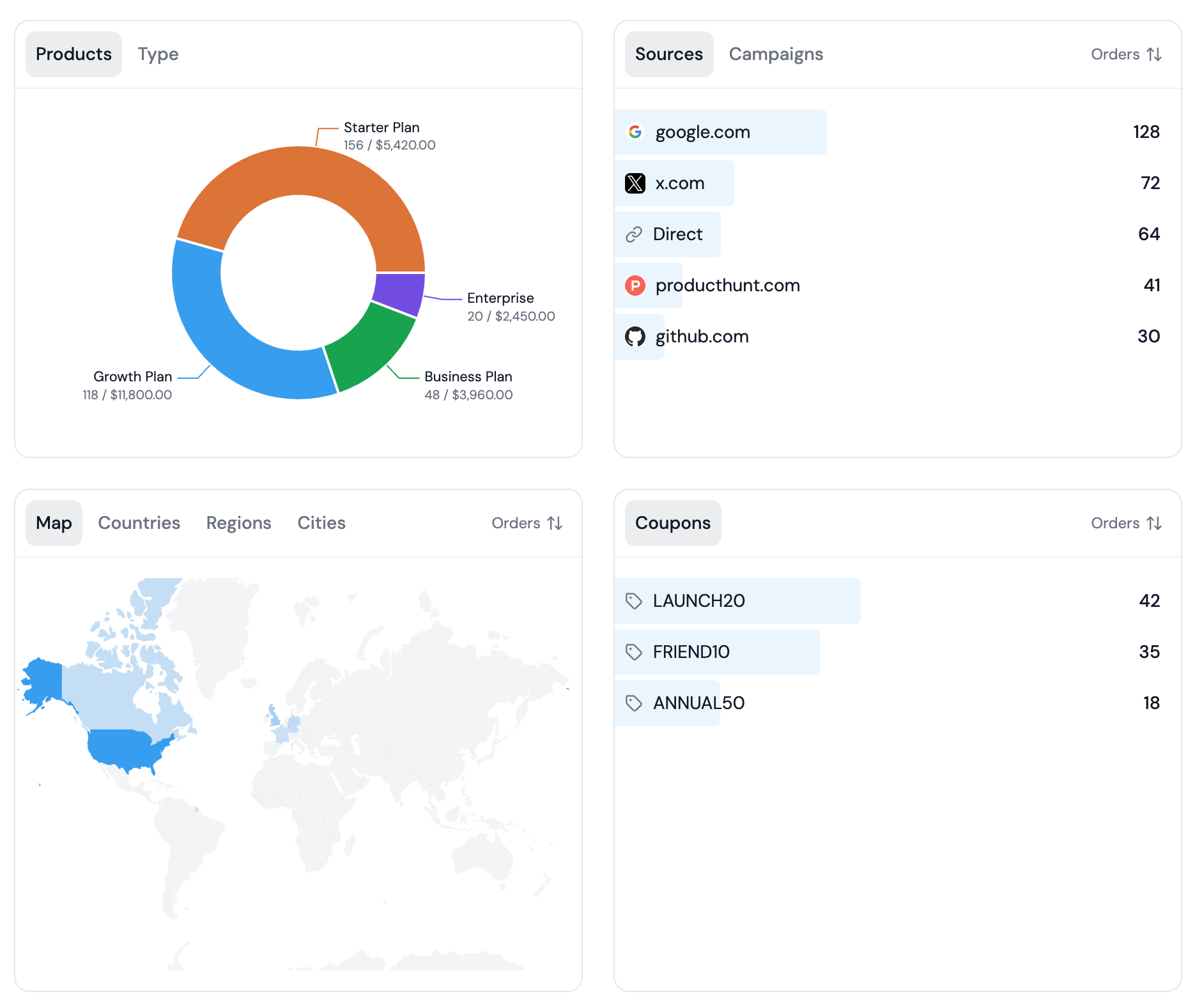Select the Cities tab
Image resolution: width=1195 pixels, height=1008 pixels.
(x=321, y=523)
